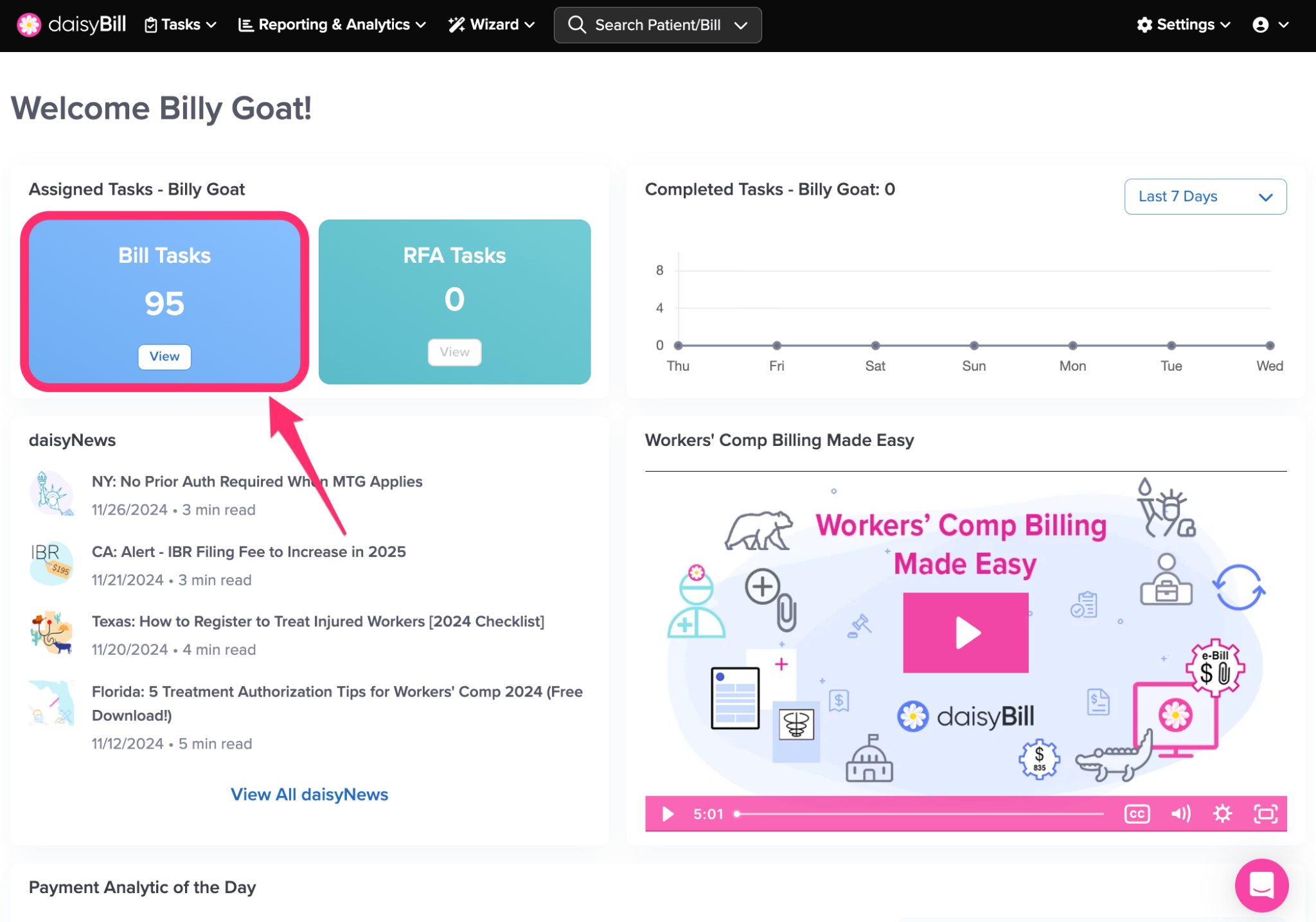
Task: Open IBR Filing Fee news article thumbnail
Action: click(51, 563)
